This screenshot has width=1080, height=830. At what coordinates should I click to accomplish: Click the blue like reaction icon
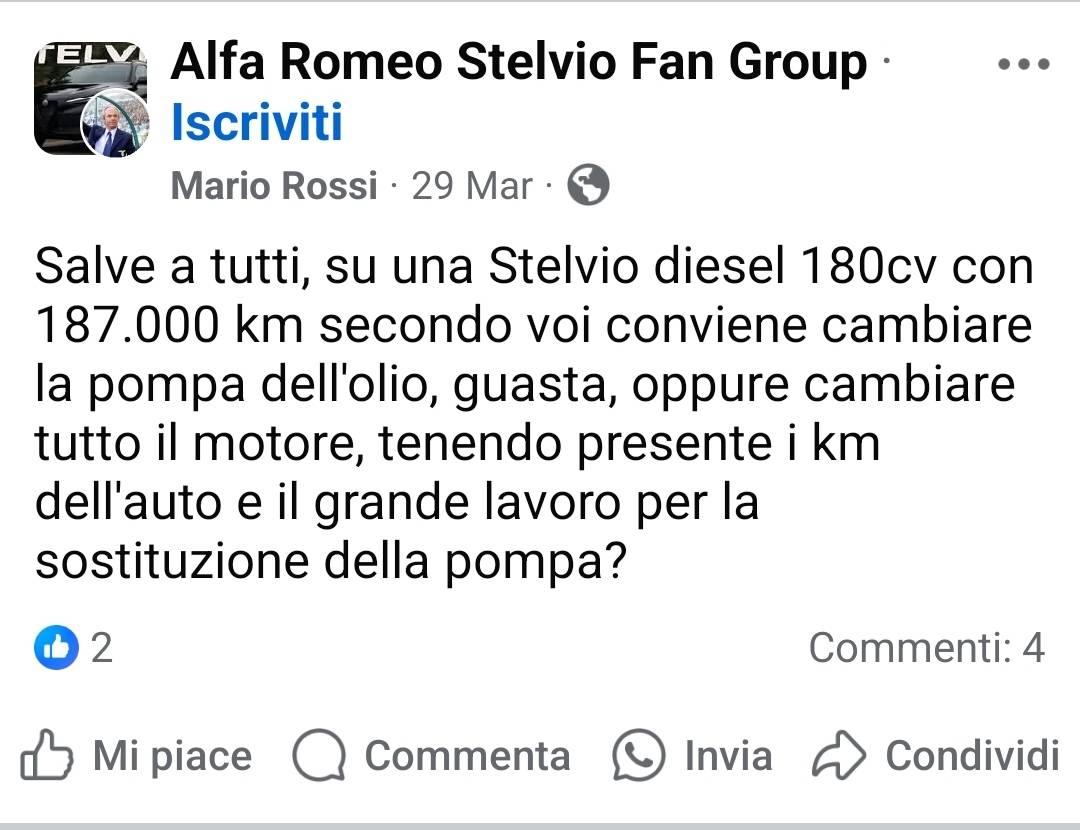56,649
